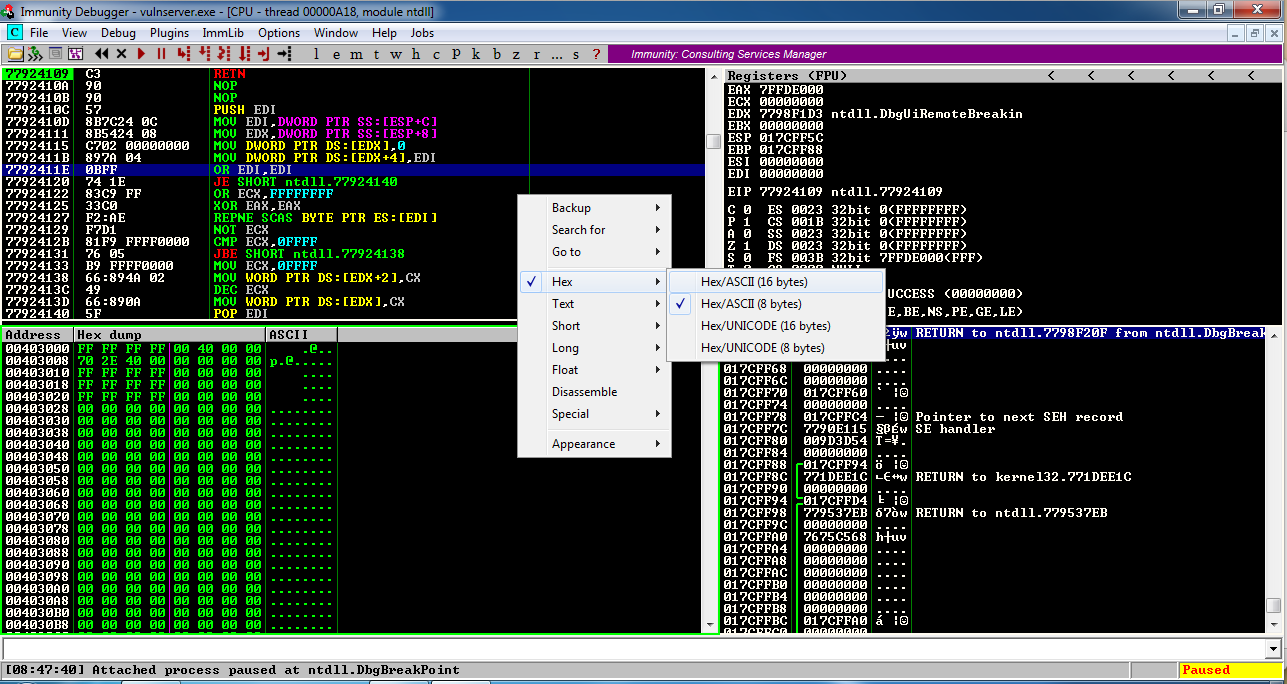1287x684 pixels.
Task: Pause execution with red pause icon
Action: [x=160, y=54]
